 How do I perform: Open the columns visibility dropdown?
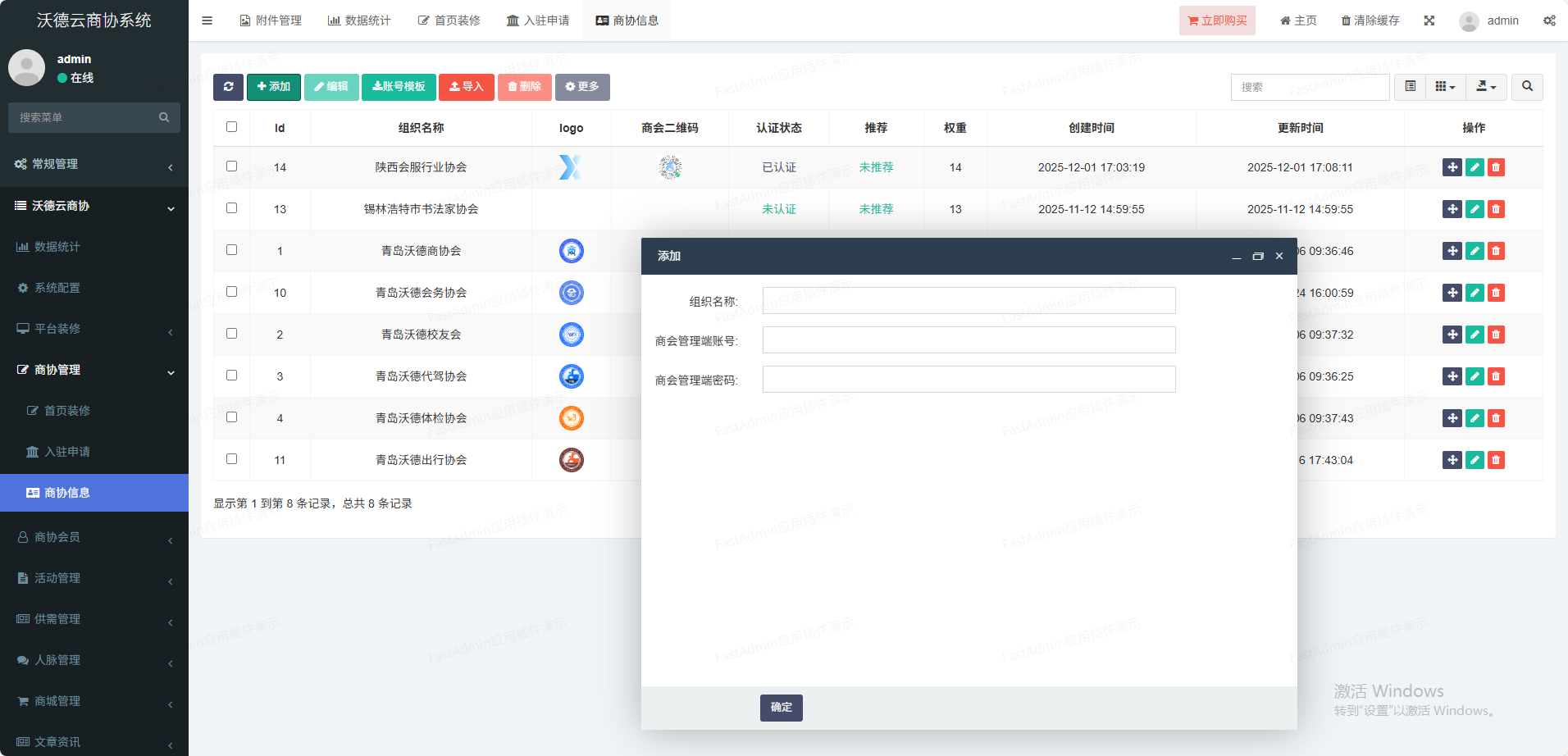1445,87
